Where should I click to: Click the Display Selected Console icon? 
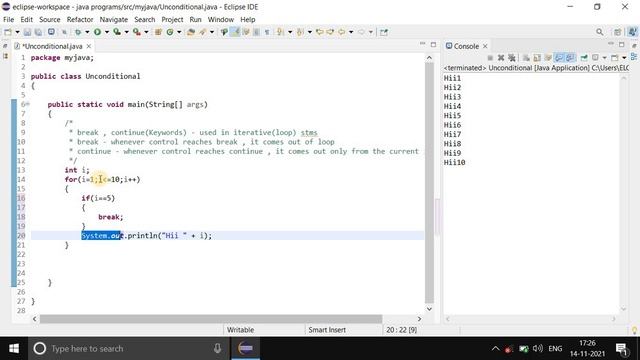[x=596, y=58]
